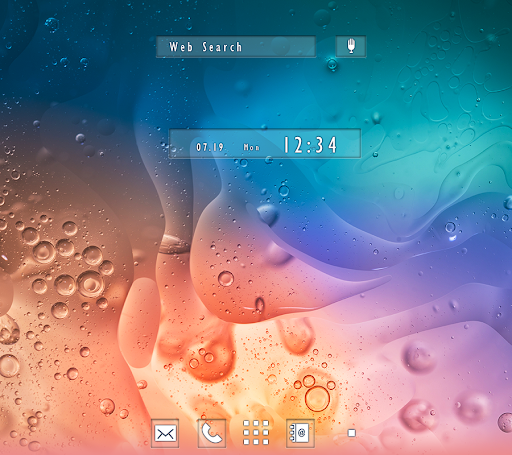Viewport: 512px width, 455px height.
Task: Check messages via the dock envelope icon
Action: (165, 433)
